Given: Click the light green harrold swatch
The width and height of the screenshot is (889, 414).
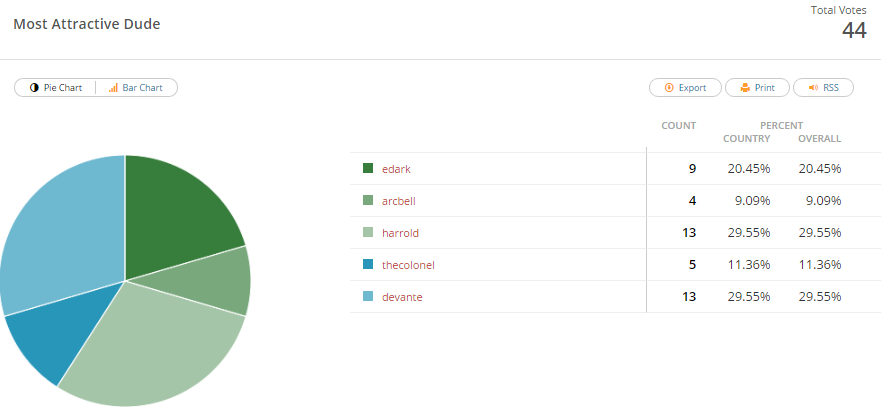Looking at the screenshot, I should [368, 233].
